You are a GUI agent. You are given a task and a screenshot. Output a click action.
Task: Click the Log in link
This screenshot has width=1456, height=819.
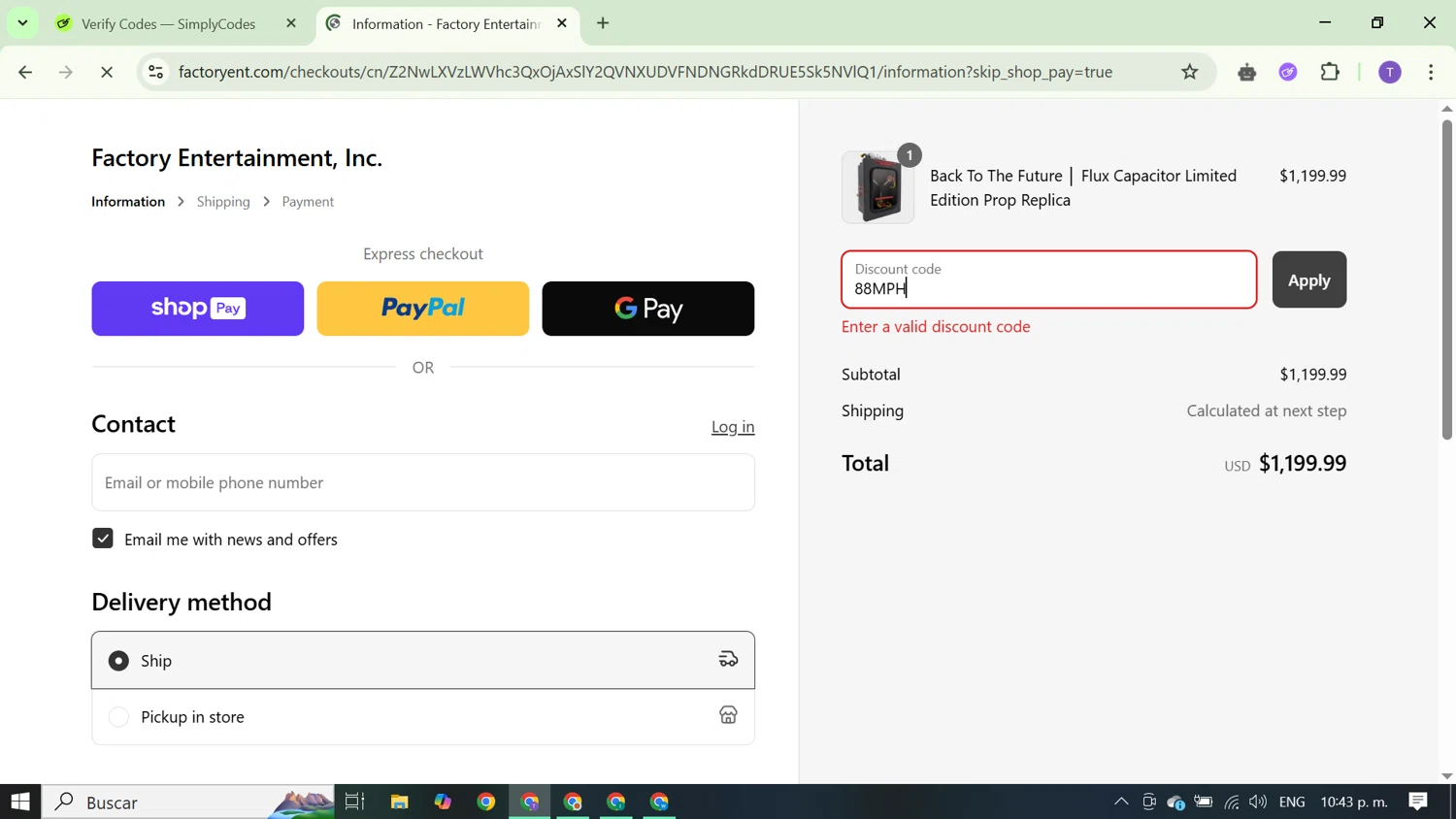coord(733,427)
